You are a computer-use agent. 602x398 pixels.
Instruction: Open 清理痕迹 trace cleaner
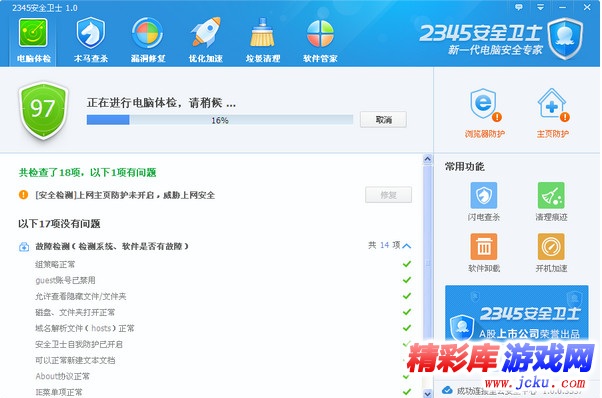pyautogui.click(x=551, y=202)
